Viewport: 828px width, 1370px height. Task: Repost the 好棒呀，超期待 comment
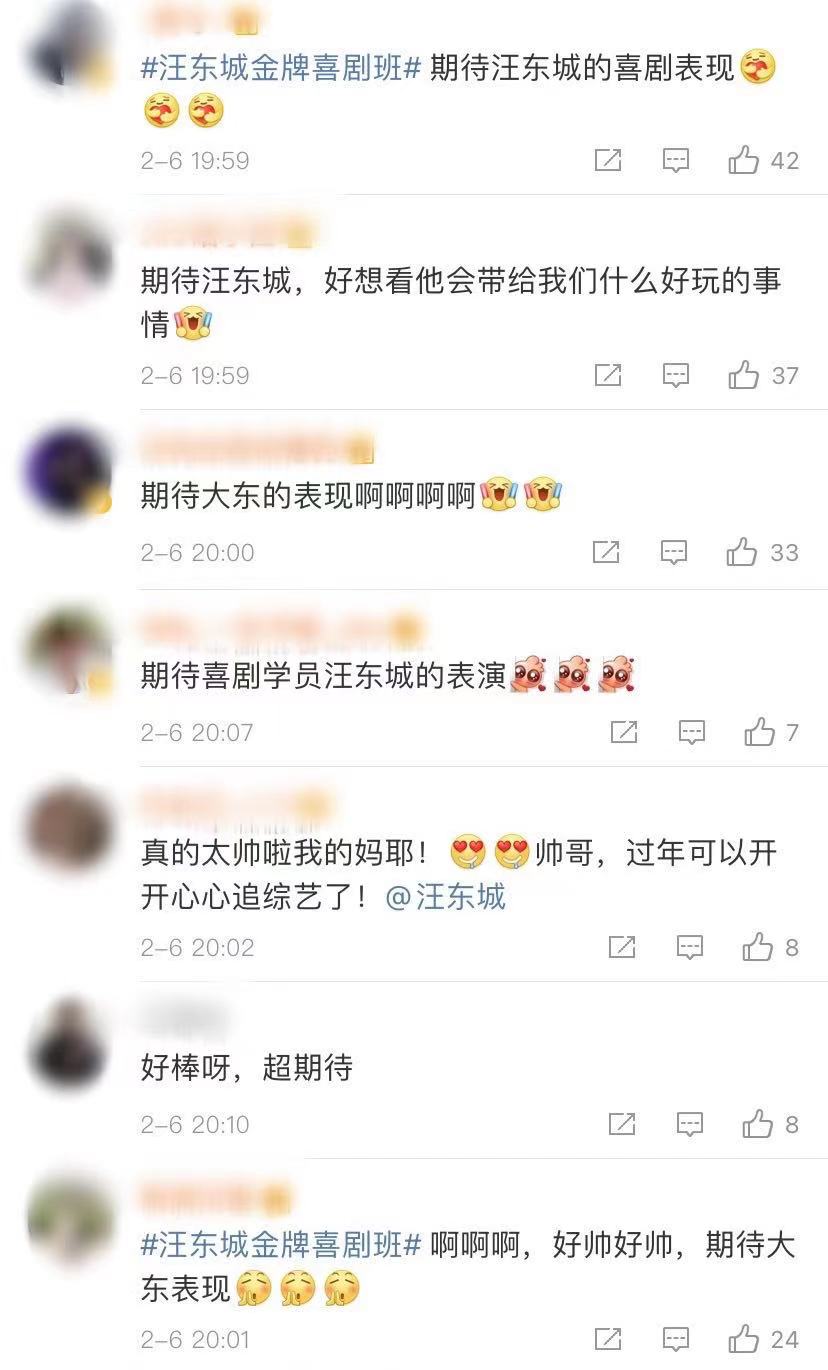point(622,1125)
